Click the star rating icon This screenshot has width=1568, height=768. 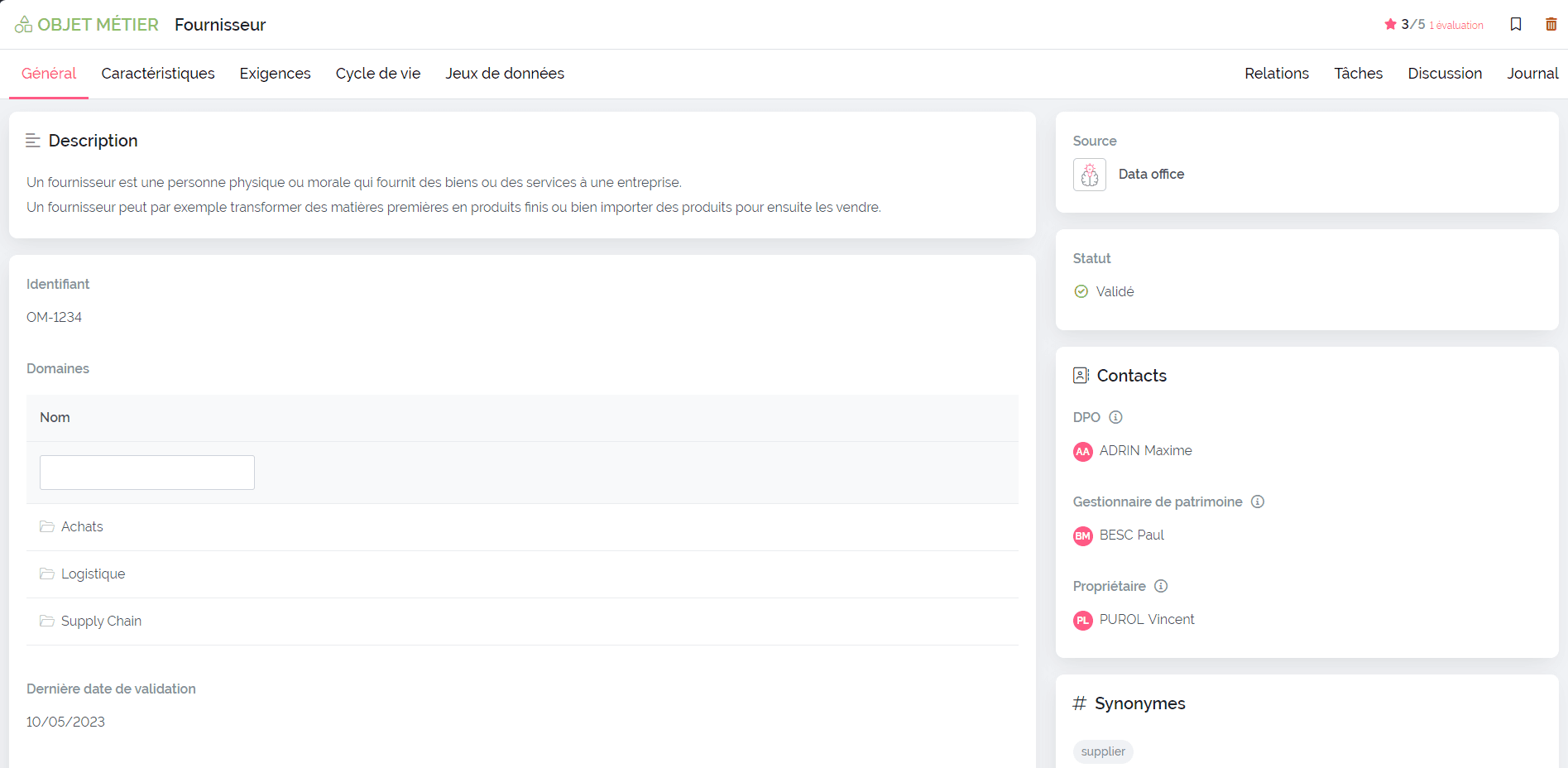pos(1390,24)
